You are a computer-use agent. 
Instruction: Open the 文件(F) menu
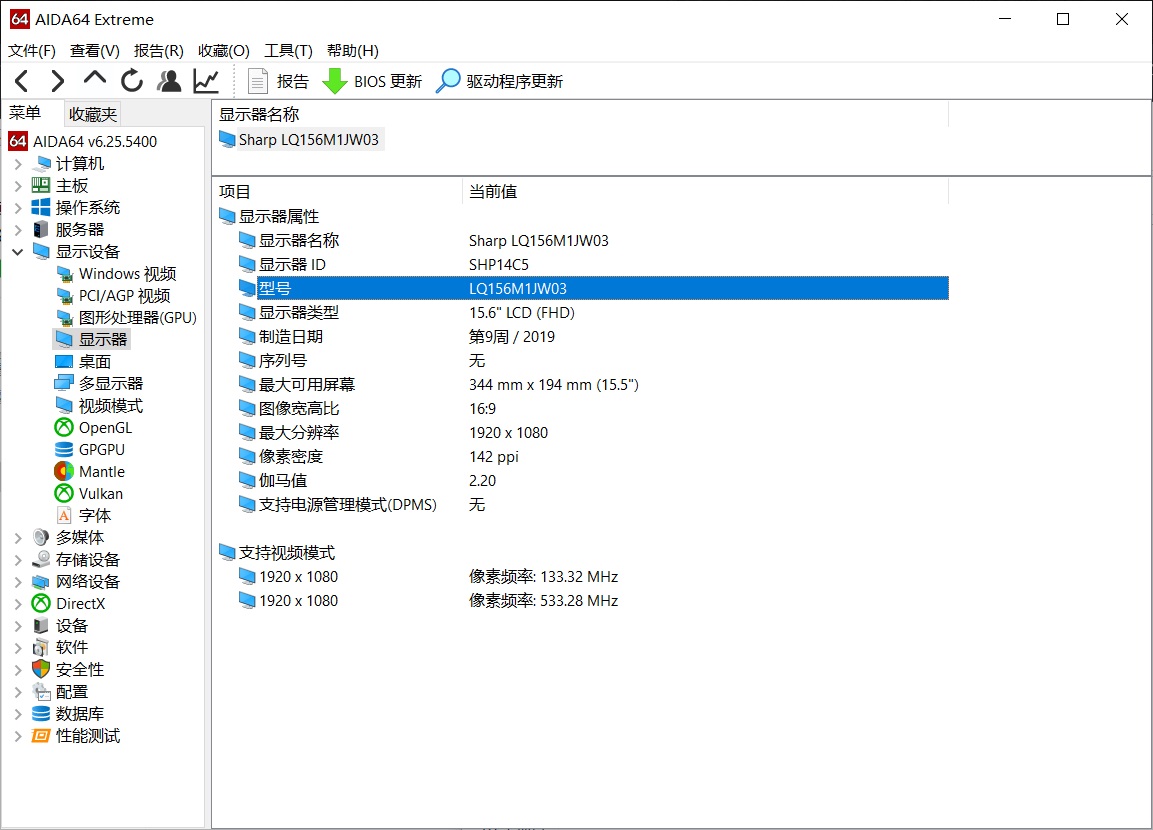point(32,51)
